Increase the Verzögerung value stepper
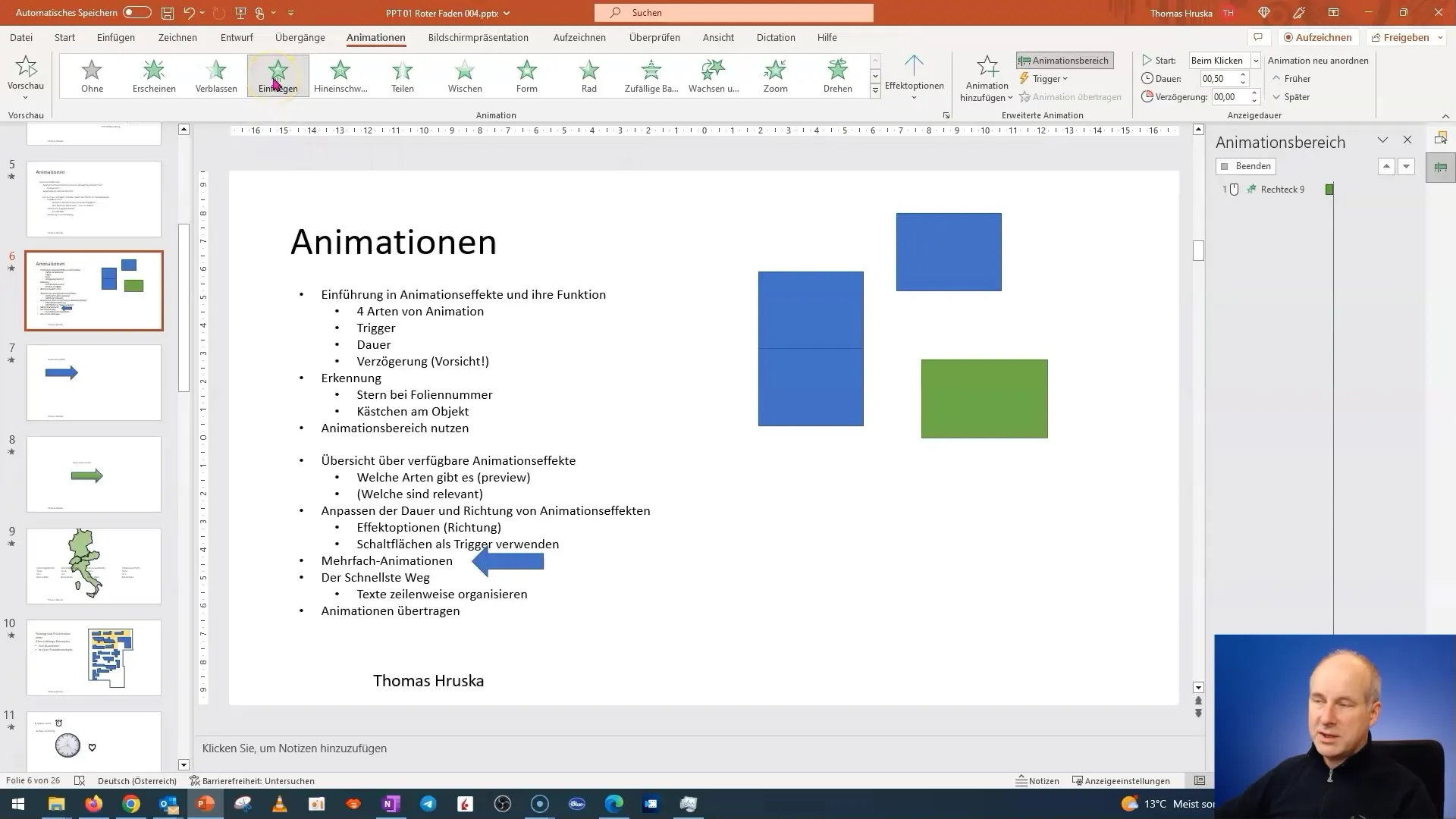Screen dimensions: 1456x819 (1254, 93)
